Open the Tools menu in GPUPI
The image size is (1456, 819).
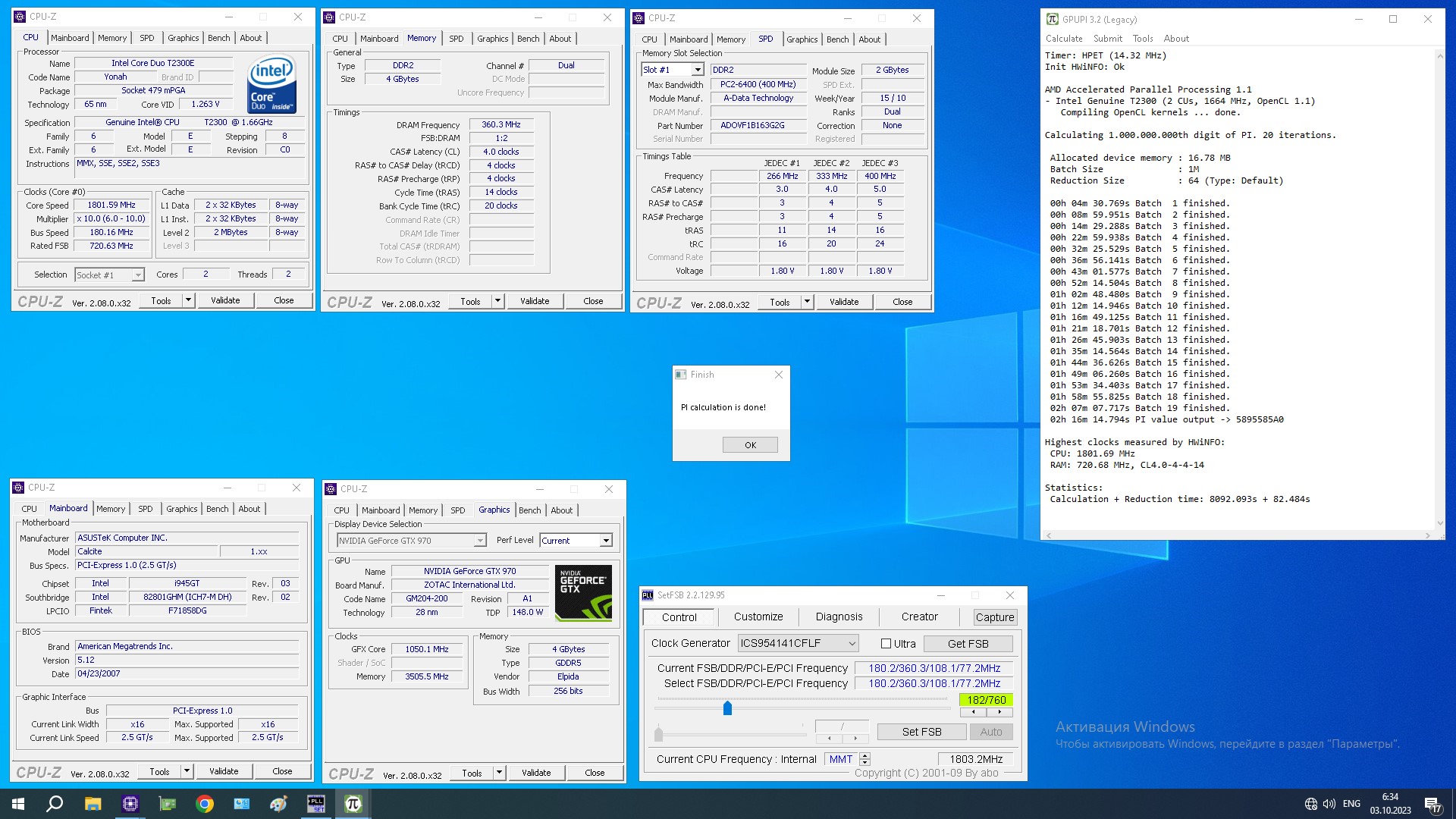coord(1143,39)
